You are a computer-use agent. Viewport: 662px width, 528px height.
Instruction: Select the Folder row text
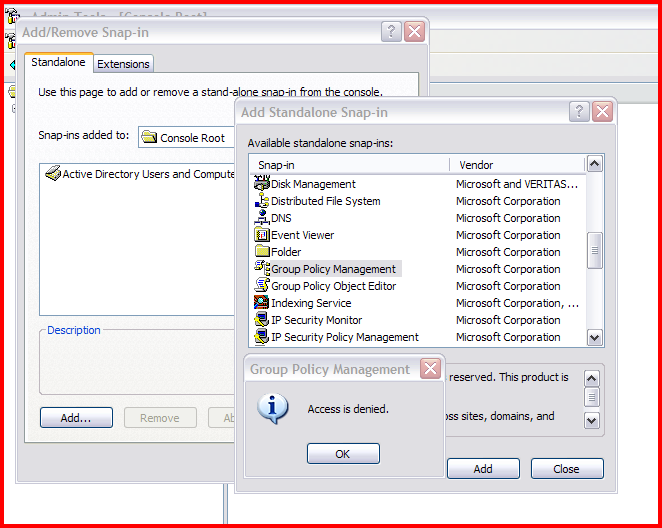click(x=286, y=252)
